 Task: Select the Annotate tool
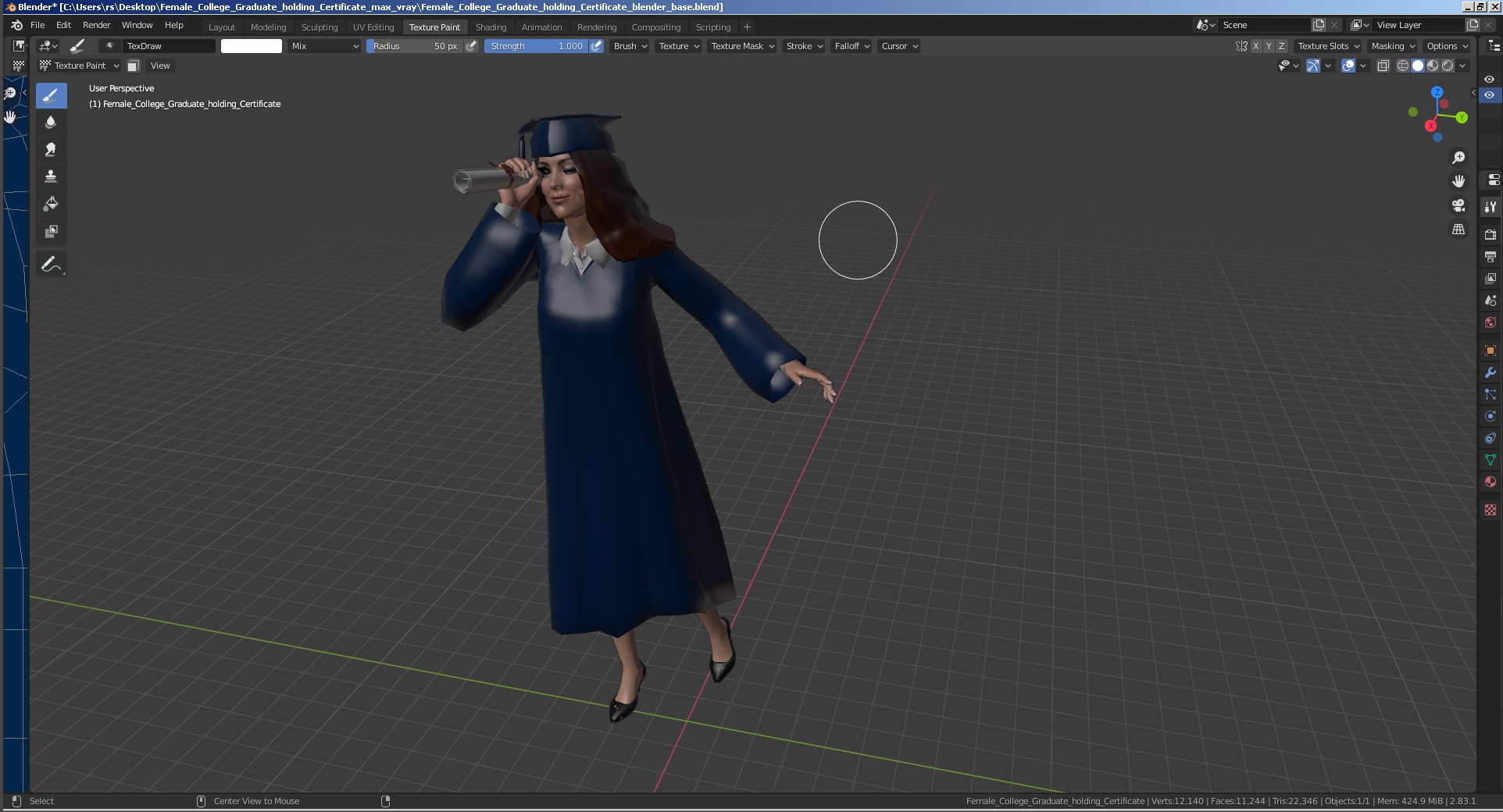(x=51, y=265)
